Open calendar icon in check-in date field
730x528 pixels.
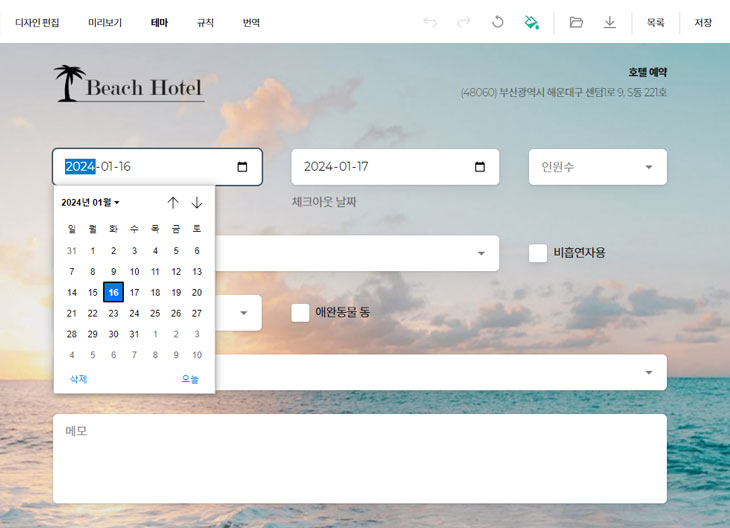242,167
